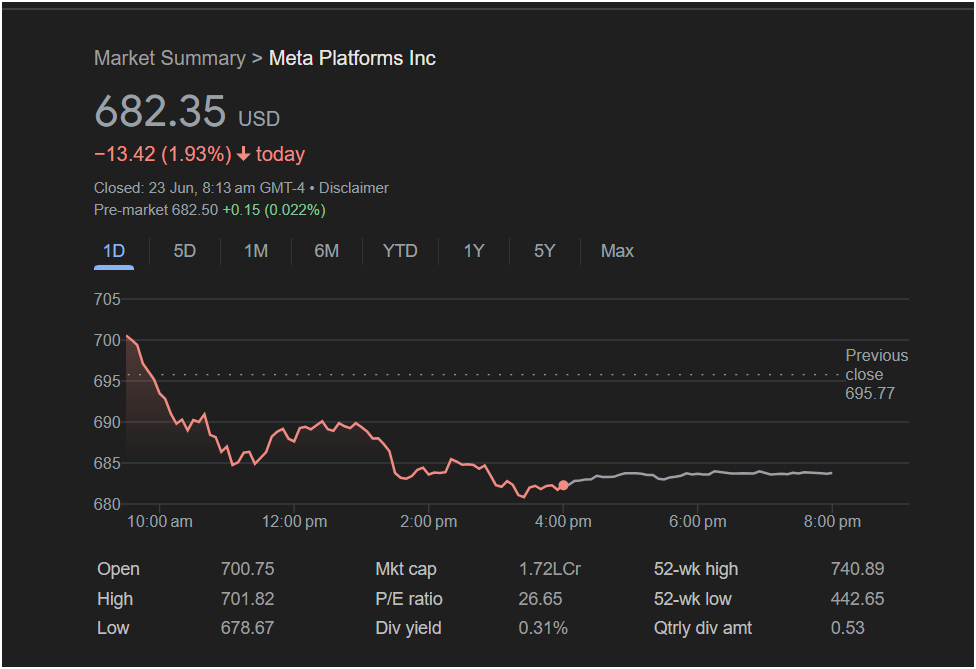This screenshot has height=669, width=976.
Task: Click the 685 price axis label
Action: (107, 464)
